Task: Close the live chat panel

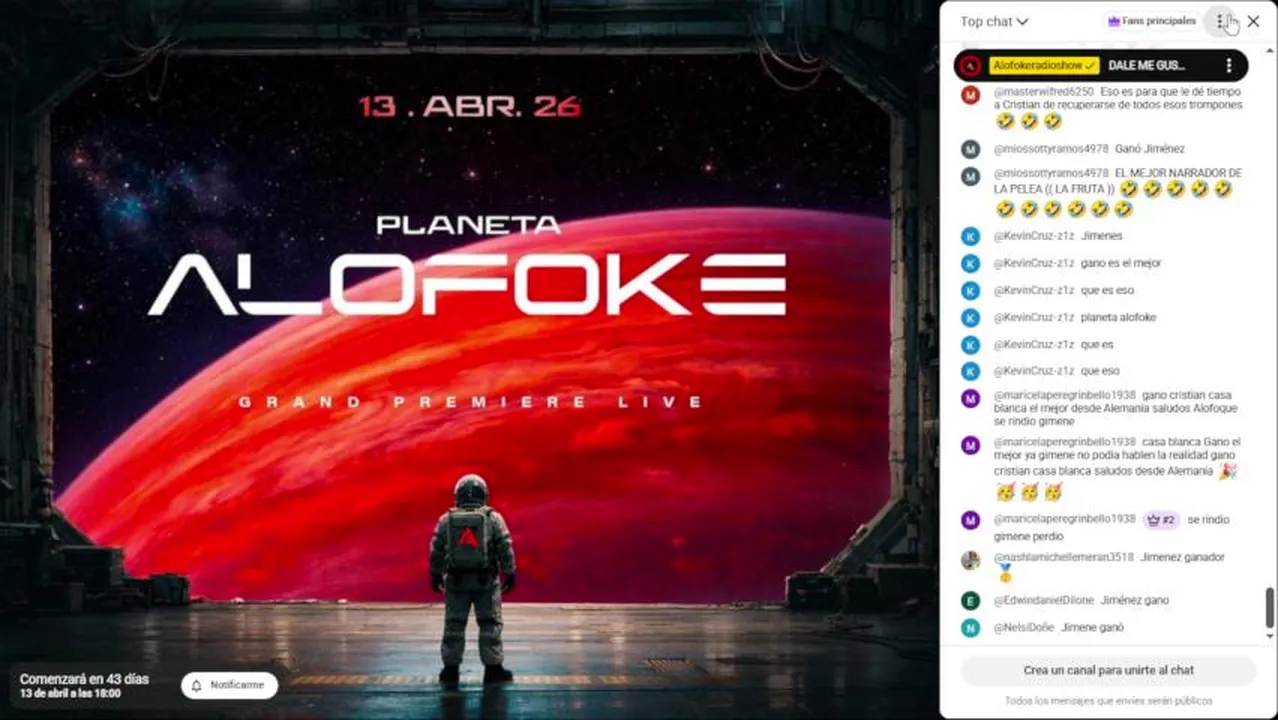Action: click(x=1253, y=21)
